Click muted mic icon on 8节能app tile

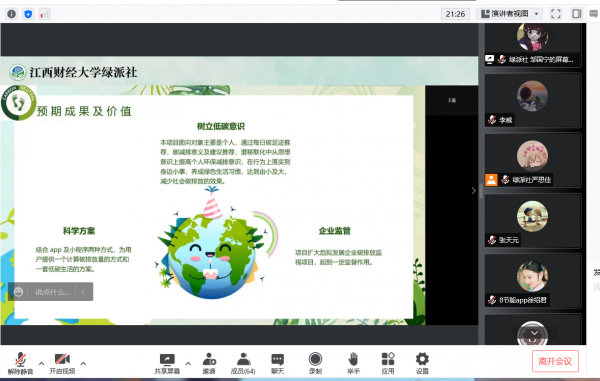(x=492, y=300)
